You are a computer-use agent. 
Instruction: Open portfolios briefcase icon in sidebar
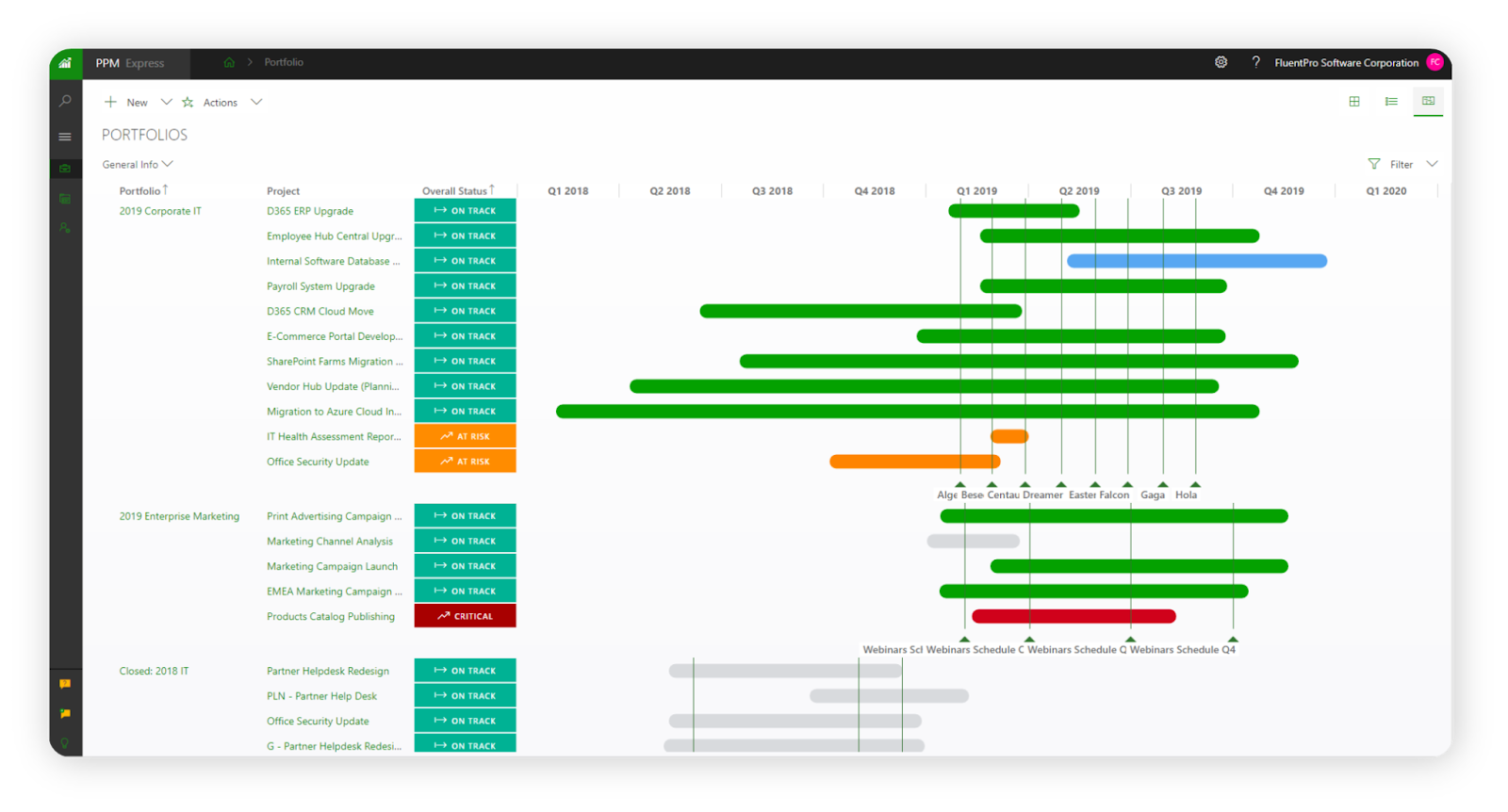click(x=65, y=169)
